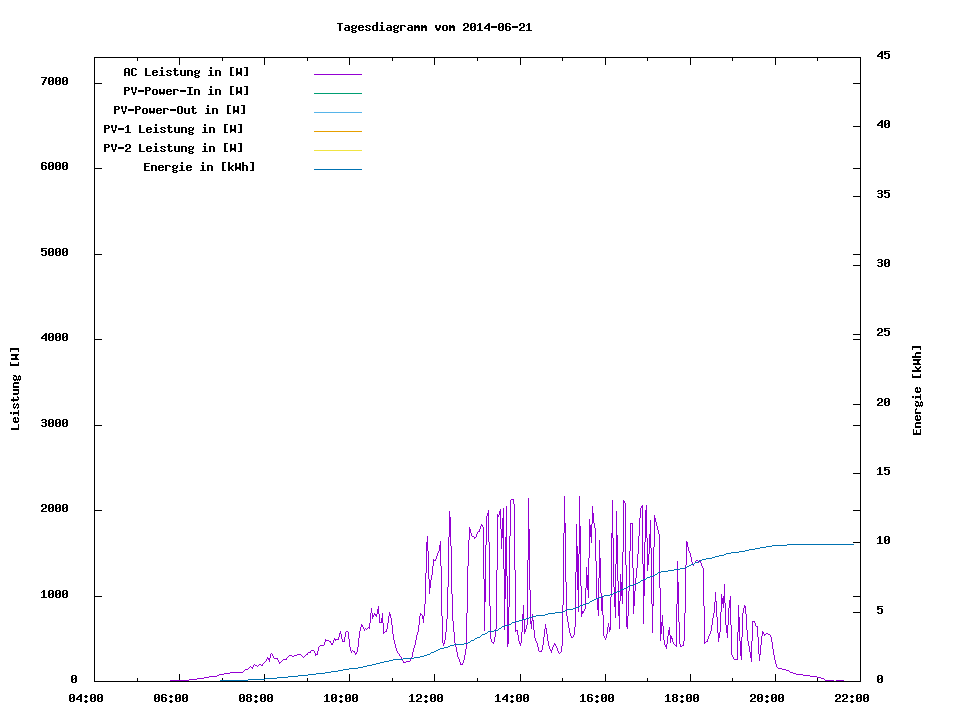Pick the PV-1 Leistung in [W] legend entry
The width and height of the screenshot is (960, 720).
(x=173, y=129)
